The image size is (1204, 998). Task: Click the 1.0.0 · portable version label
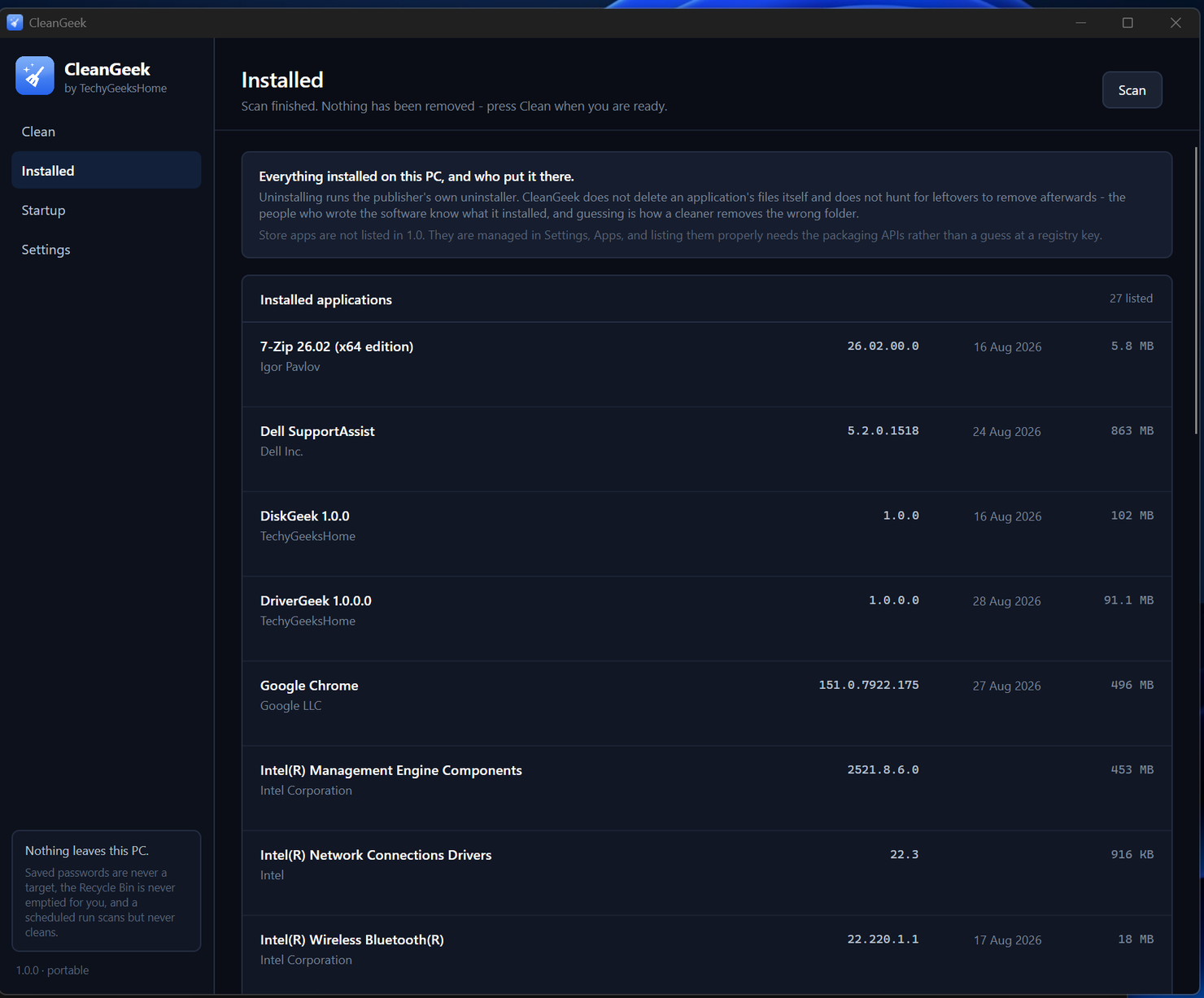pos(52,970)
